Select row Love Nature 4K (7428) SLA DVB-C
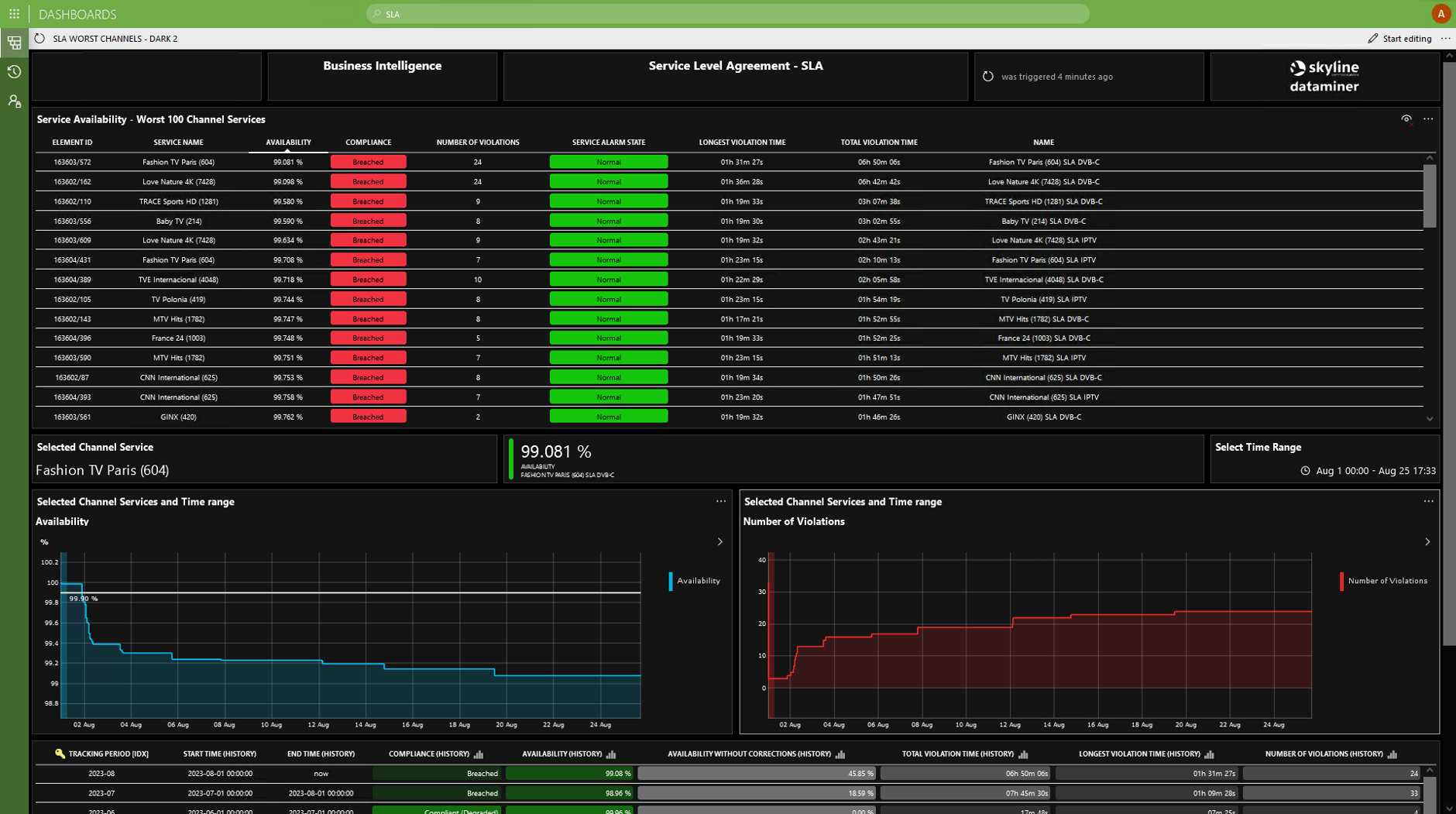1456x814 pixels. pyautogui.click(x=729, y=182)
